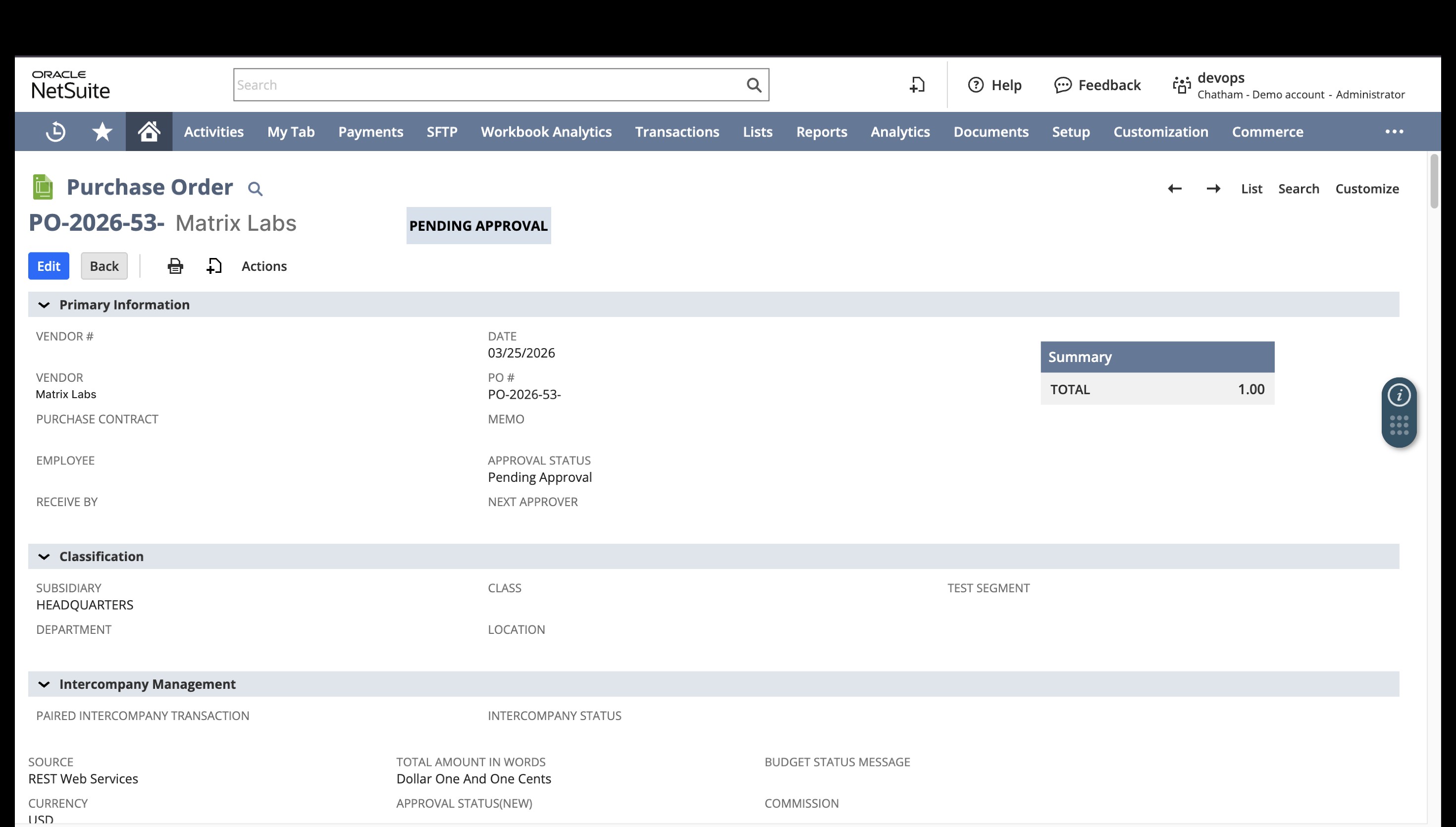Collapse the Classification section
1456x827 pixels.
[x=44, y=557]
